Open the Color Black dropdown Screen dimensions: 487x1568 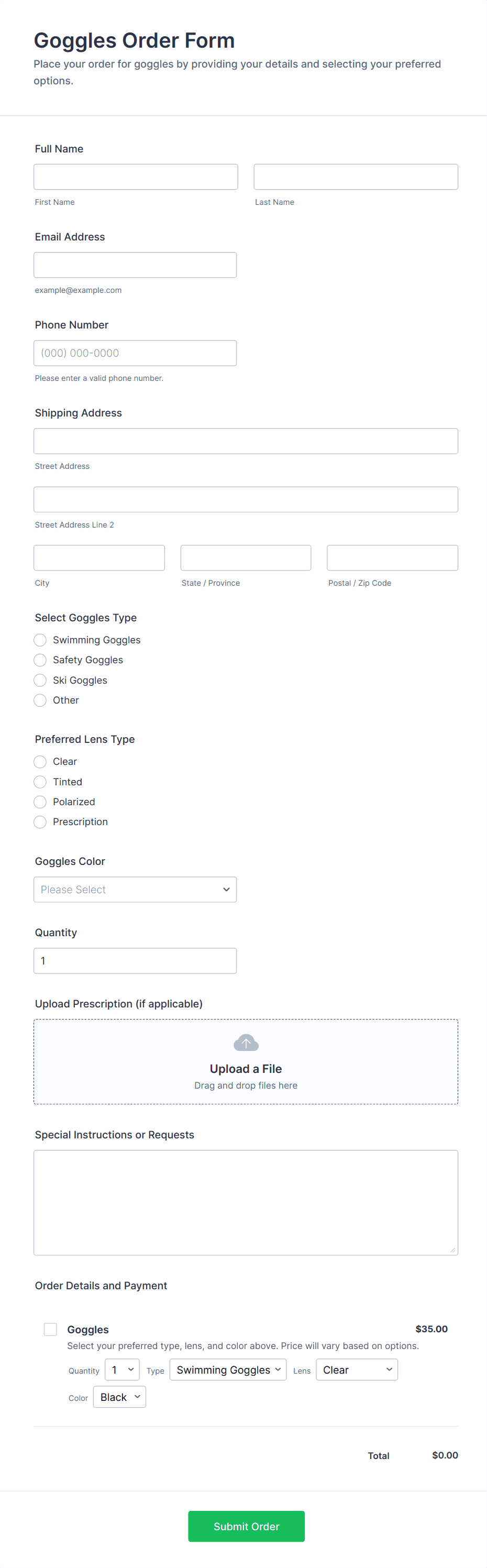(119, 1397)
